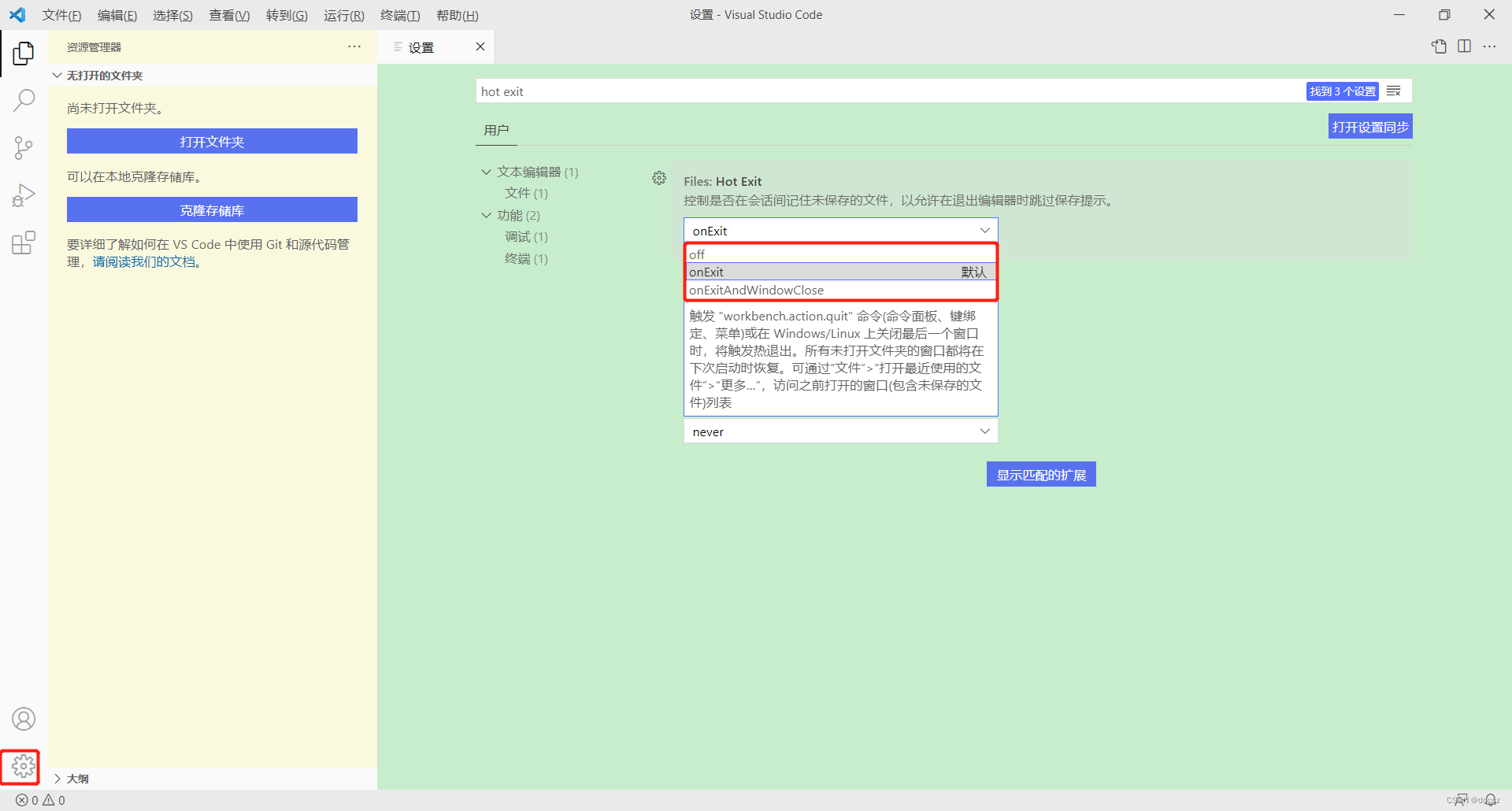Click the 资源管理器 panel title
Viewport: 1512px width, 811px height.
94,47
